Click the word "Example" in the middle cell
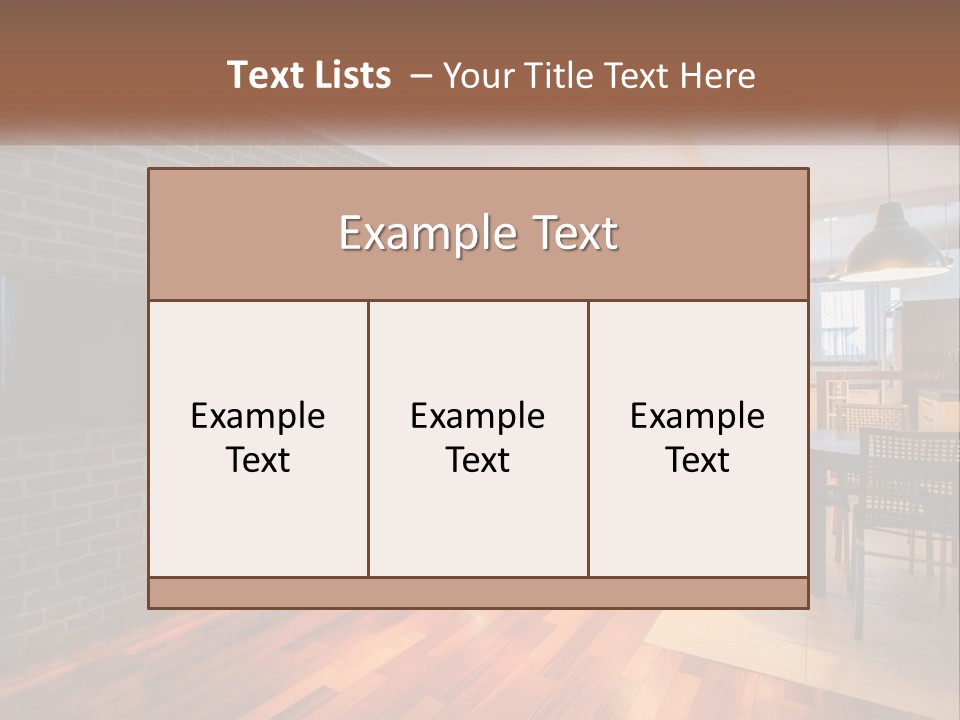 (x=478, y=417)
